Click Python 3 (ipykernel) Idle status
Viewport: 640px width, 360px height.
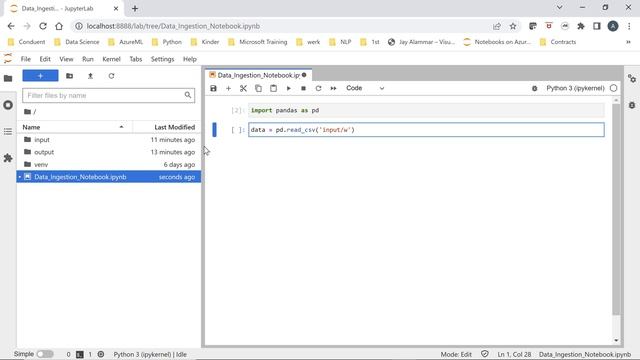point(150,354)
